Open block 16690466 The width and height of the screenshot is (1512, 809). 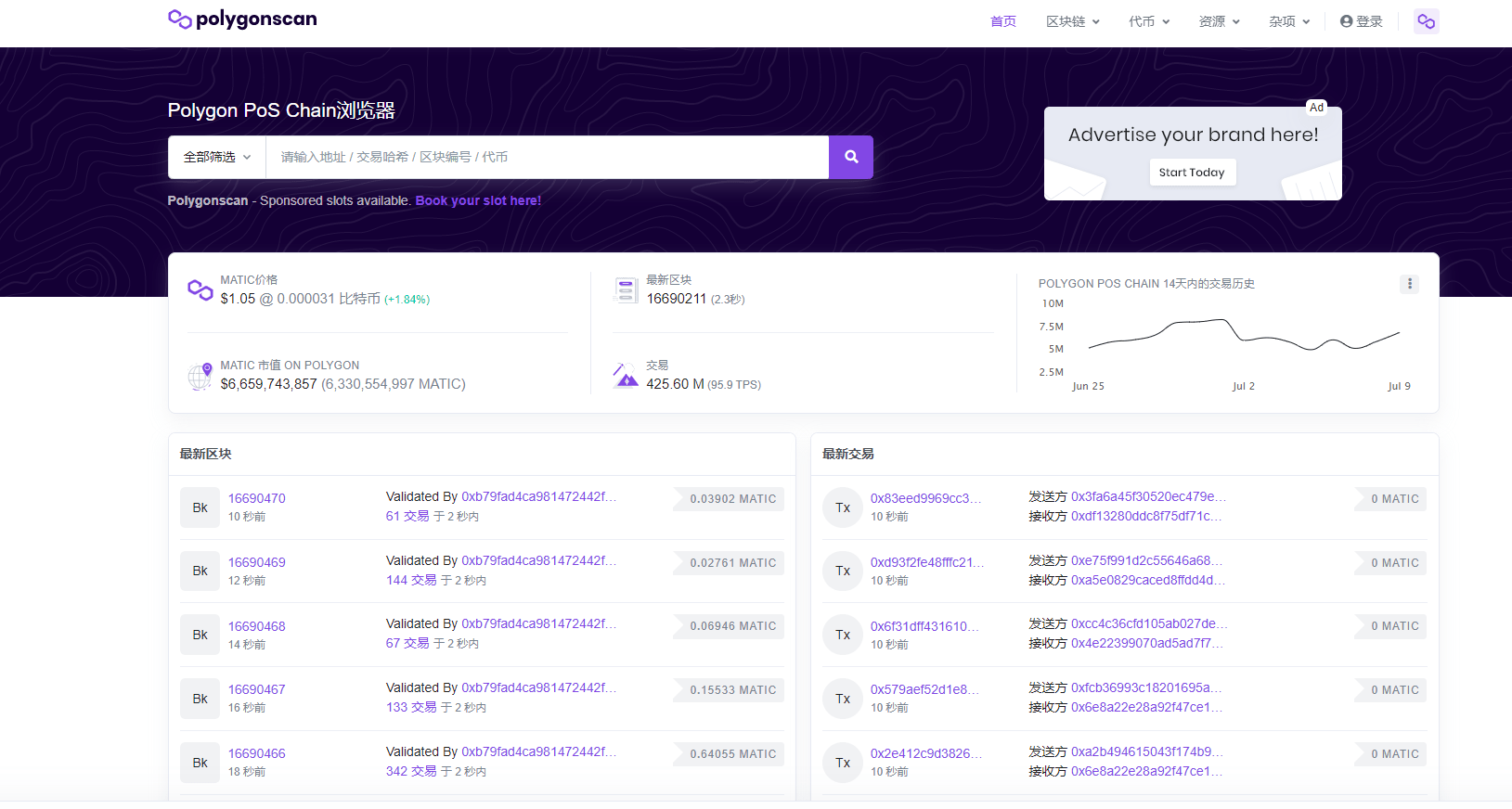[257, 753]
